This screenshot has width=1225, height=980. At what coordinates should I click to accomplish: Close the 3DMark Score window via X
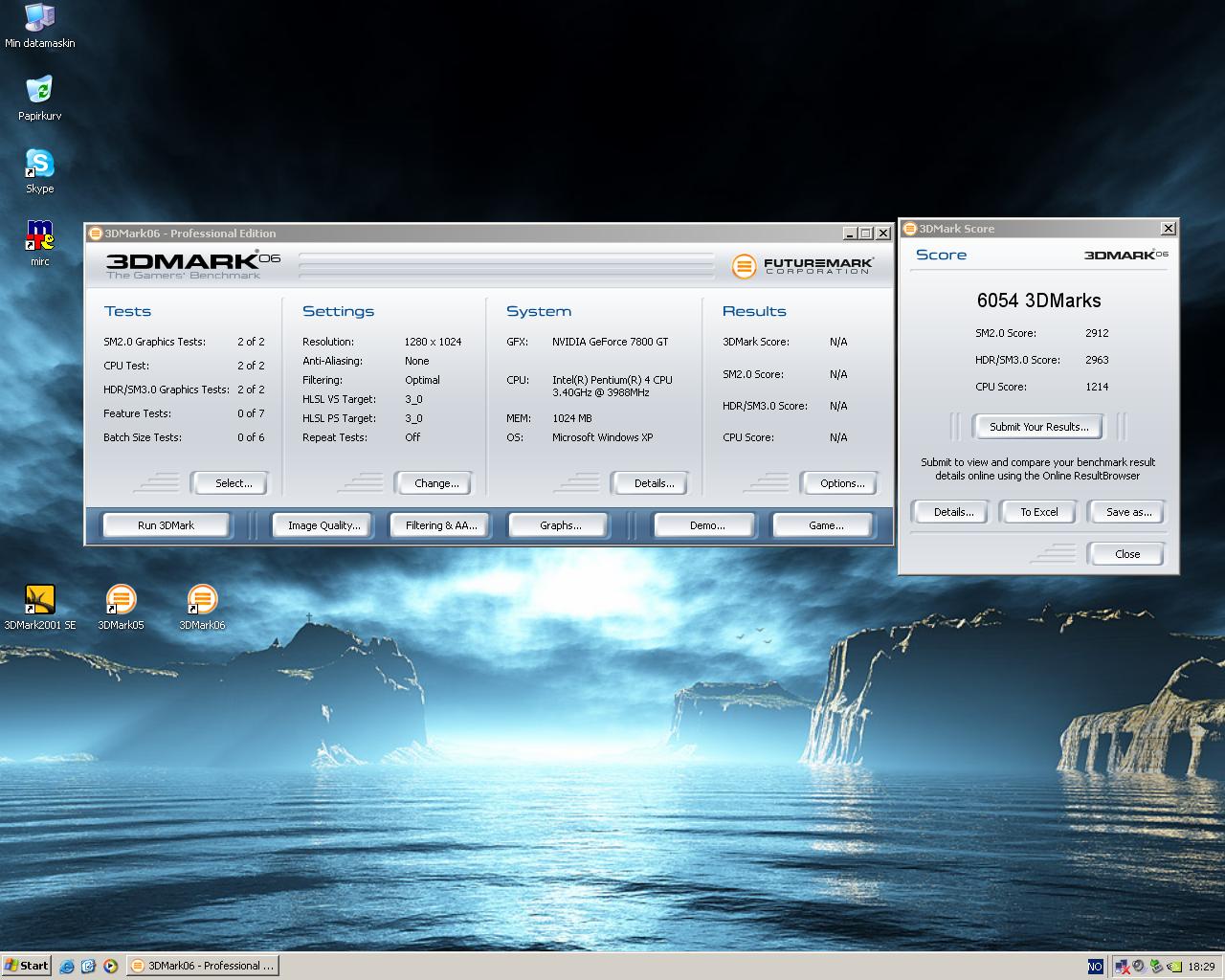pos(1168,229)
